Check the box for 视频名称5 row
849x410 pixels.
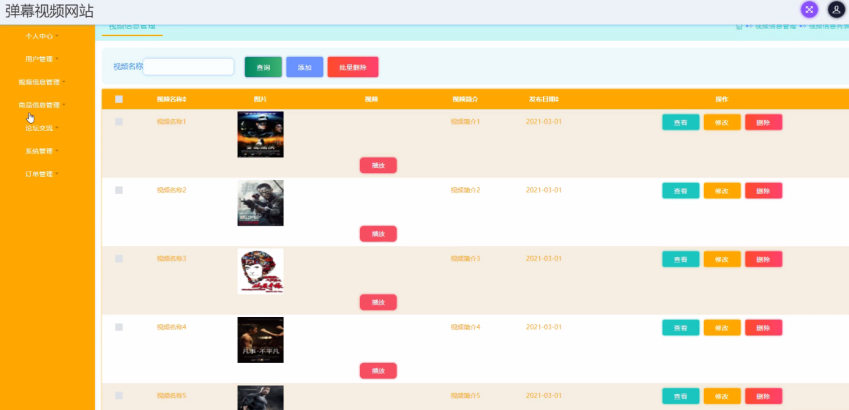pyautogui.click(x=119, y=396)
